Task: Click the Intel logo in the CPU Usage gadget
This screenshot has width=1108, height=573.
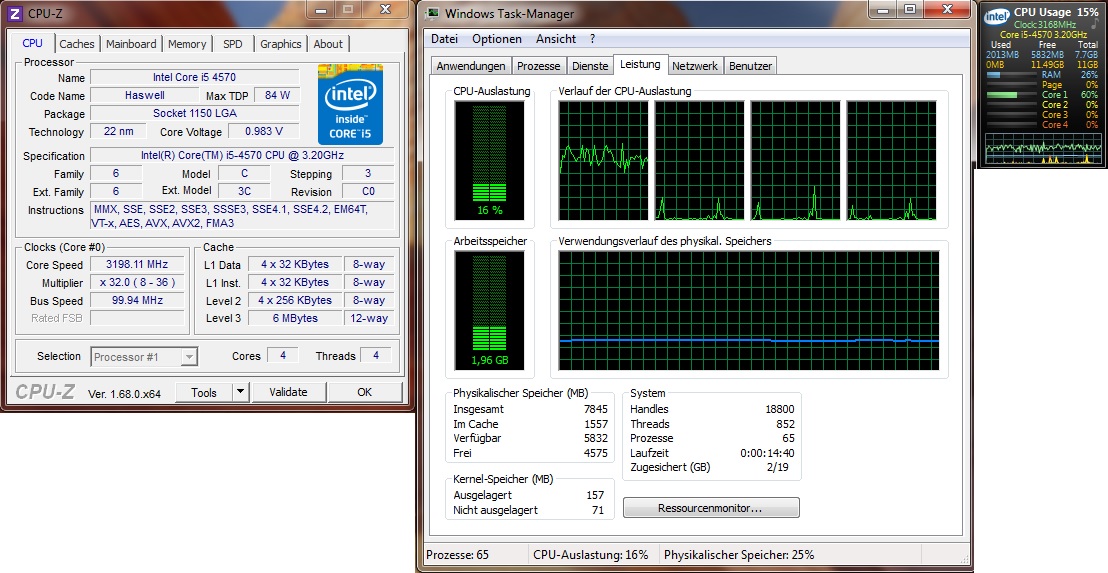Action: click(x=996, y=16)
